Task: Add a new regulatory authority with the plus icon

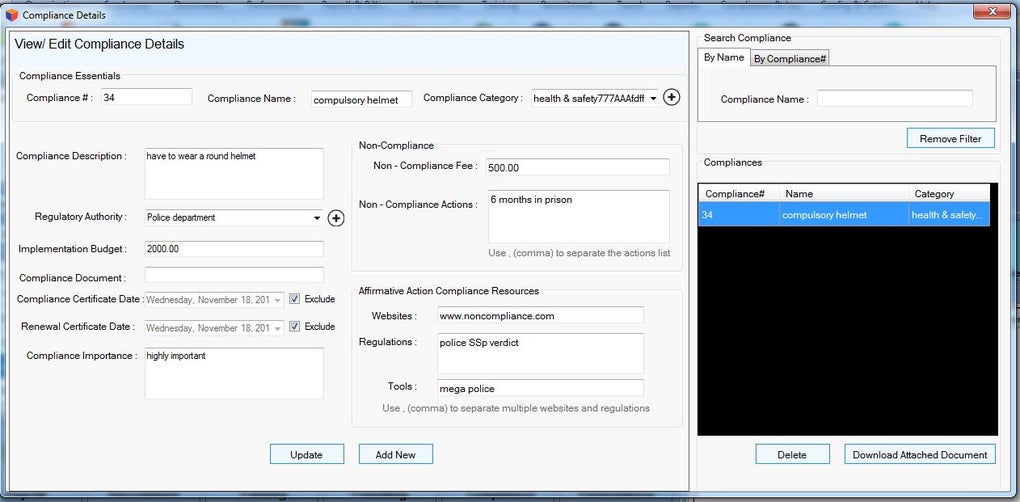Action: click(336, 218)
